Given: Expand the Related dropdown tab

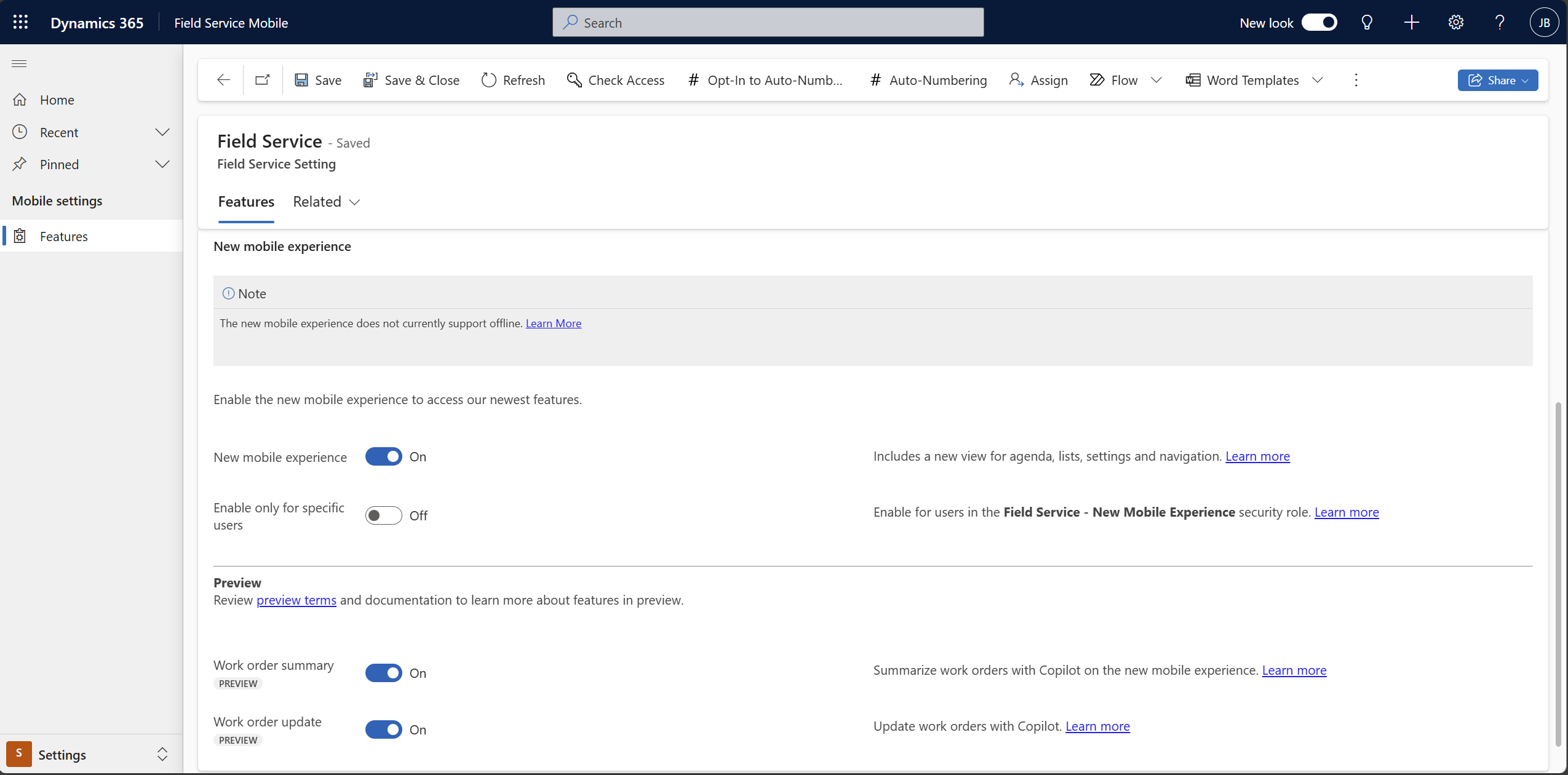Looking at the screenshot, I should click(326, 201).
